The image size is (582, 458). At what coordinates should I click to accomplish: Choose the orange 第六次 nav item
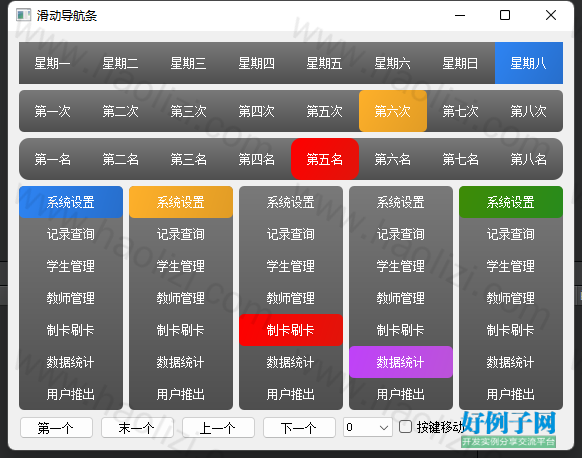point(393,111)
